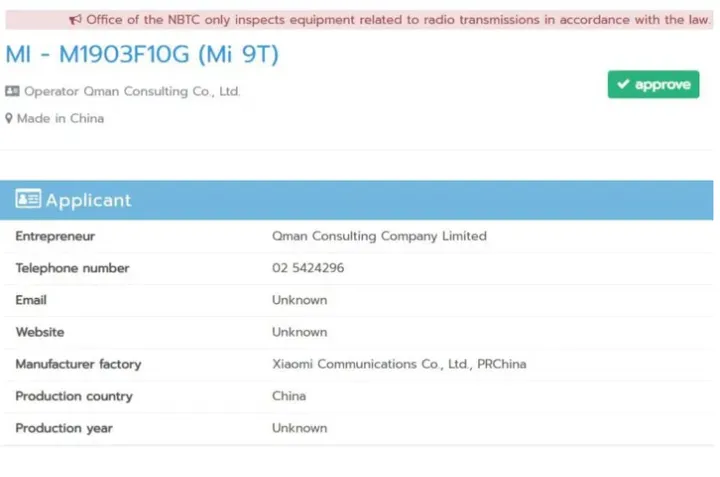The image size is (720, 477).
Task: Click the Applicant section header
Action: coord(88,200)
